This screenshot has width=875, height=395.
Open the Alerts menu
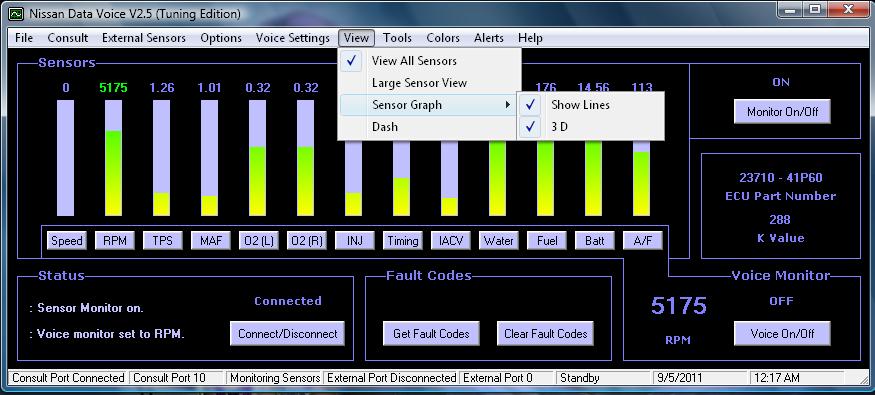point(489,38)
